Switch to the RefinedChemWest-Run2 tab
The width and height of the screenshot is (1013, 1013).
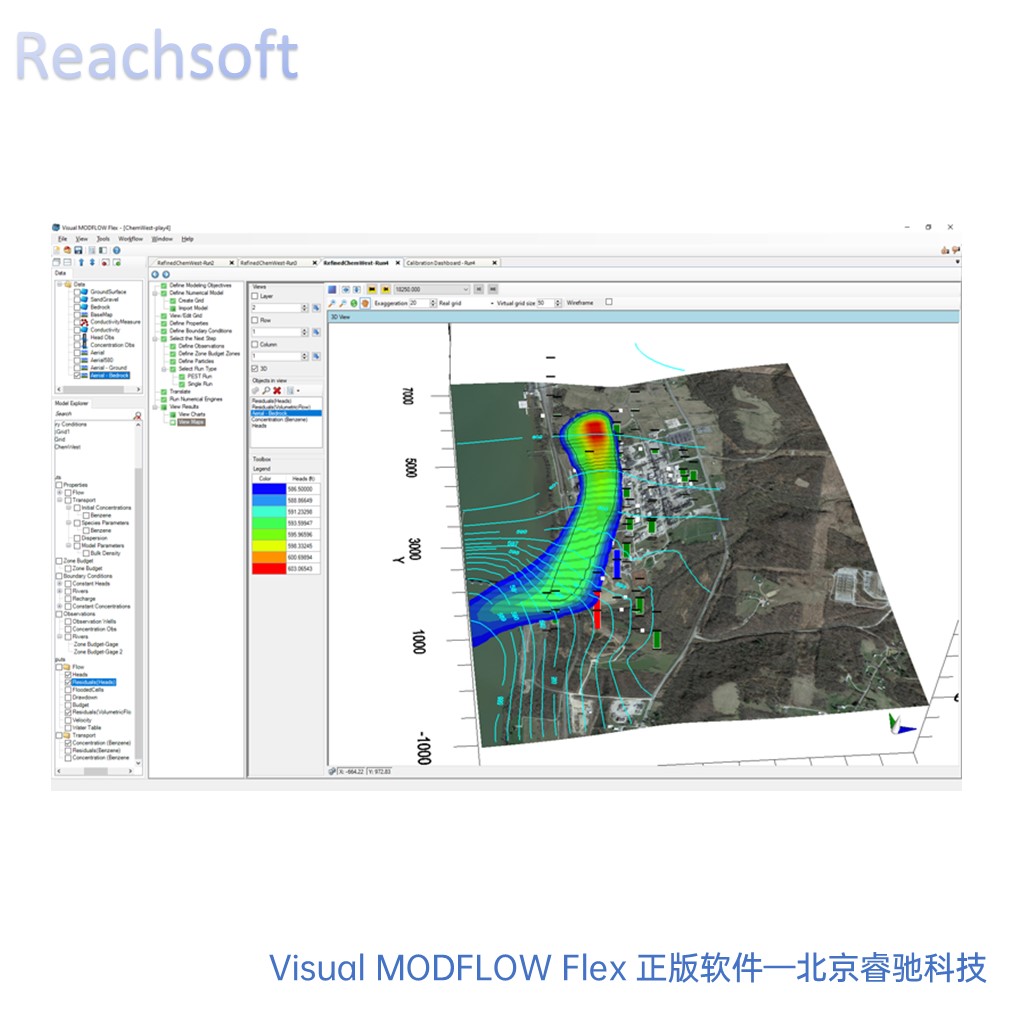pos(185,263)
